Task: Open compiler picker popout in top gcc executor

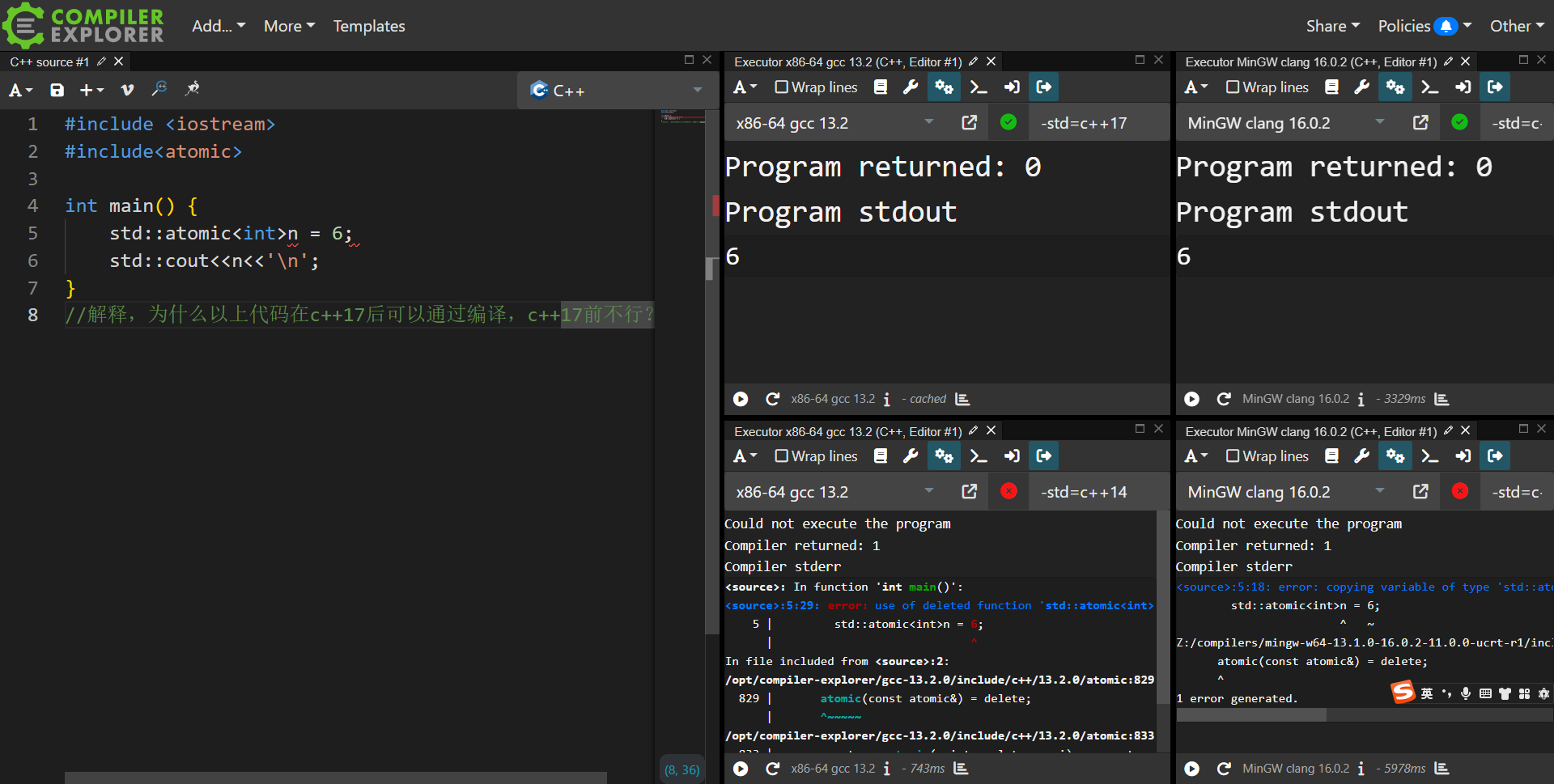Action: (969, 122)
